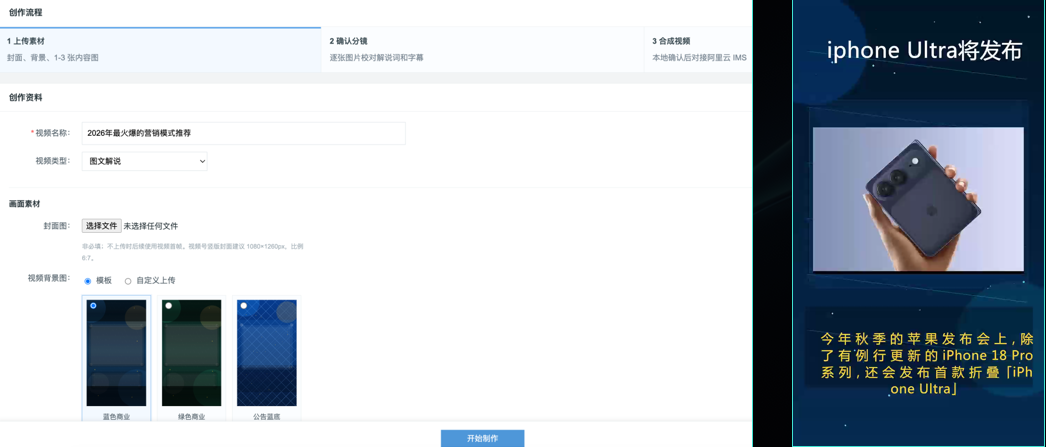Select the 自定义上传 radio button
1046x447 pixels.
[x=128, y=281]
